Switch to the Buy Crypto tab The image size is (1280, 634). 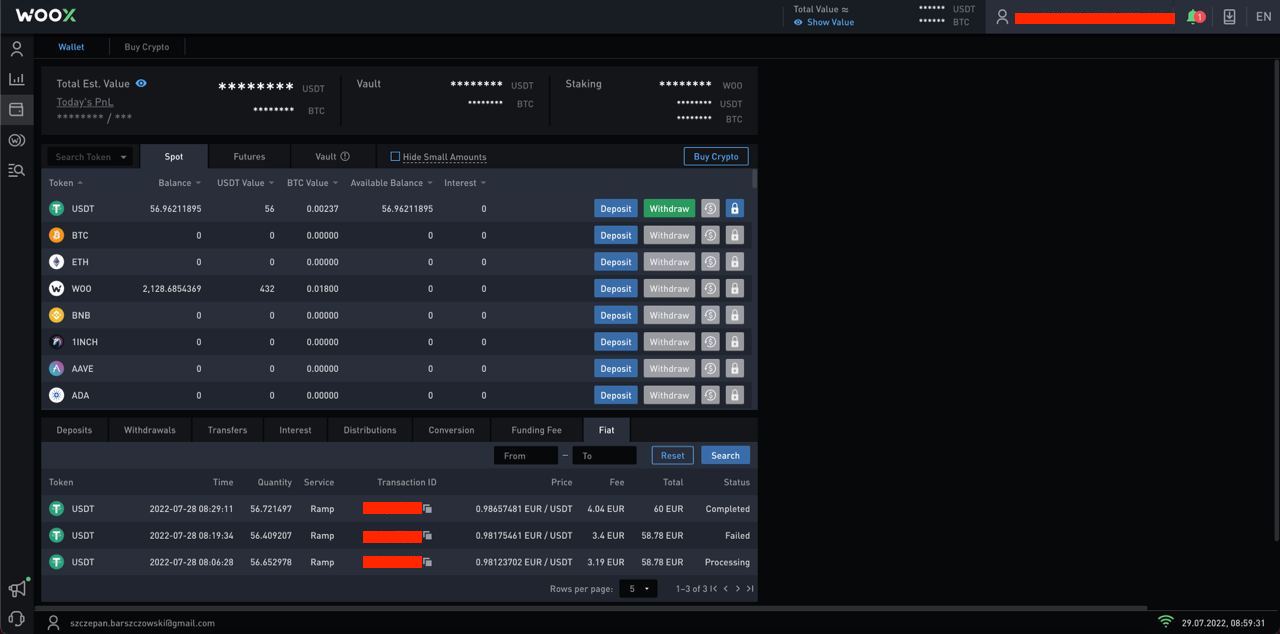(x=147, y=47)
